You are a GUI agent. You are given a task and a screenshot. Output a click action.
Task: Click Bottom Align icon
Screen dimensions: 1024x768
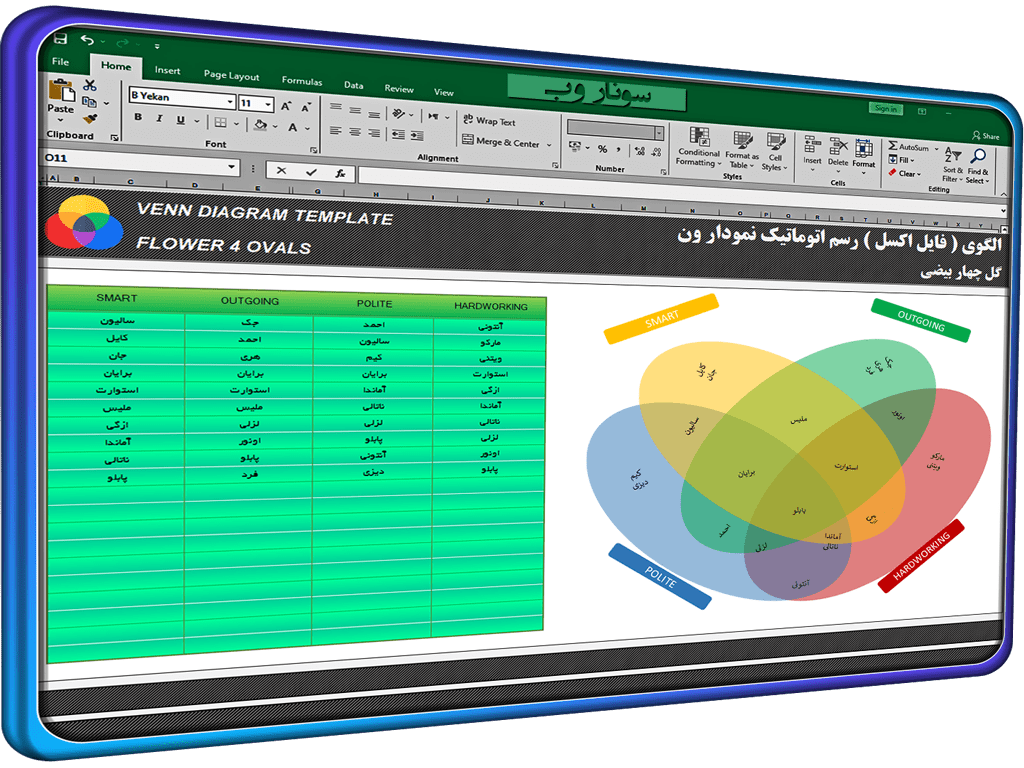coord(374,114)
